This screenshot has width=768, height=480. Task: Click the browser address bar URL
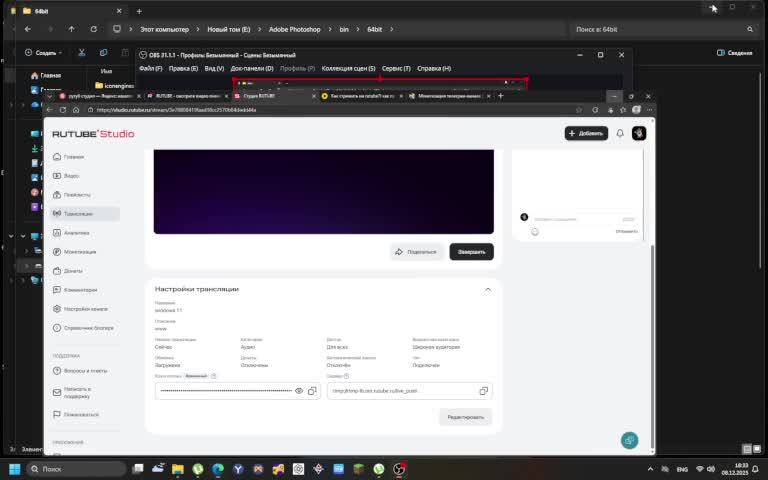tap(176, 110)
